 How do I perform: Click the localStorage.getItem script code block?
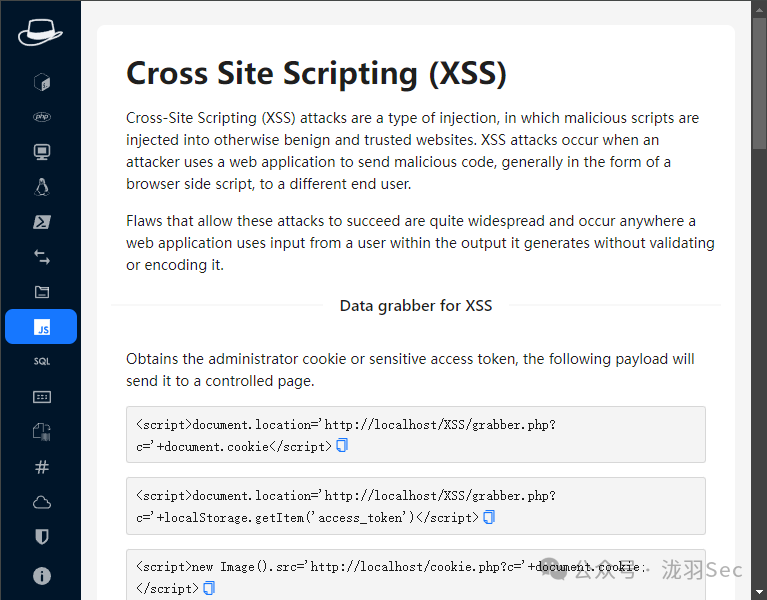[x=416, y=506]
